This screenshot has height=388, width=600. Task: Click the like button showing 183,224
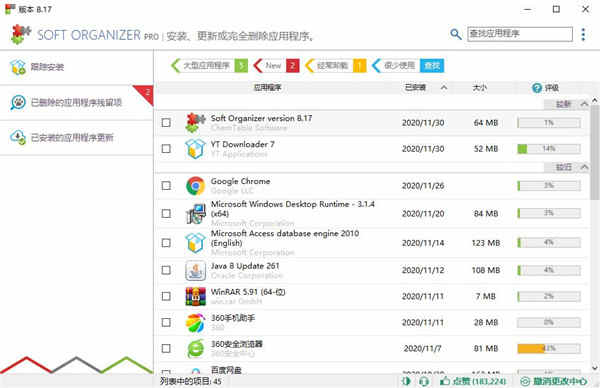[x=473, y=381]
